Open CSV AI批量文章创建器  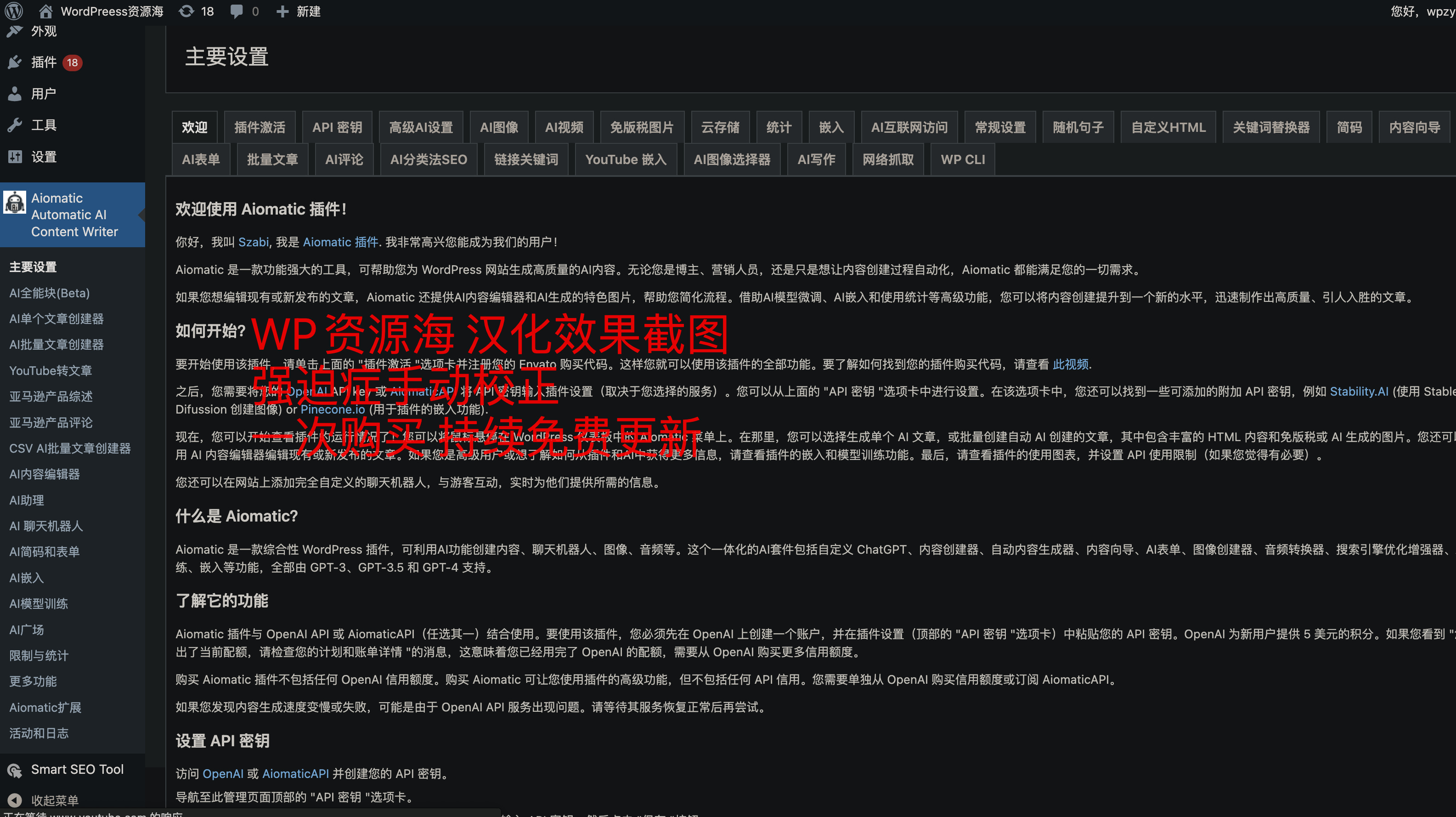point(70,448)
